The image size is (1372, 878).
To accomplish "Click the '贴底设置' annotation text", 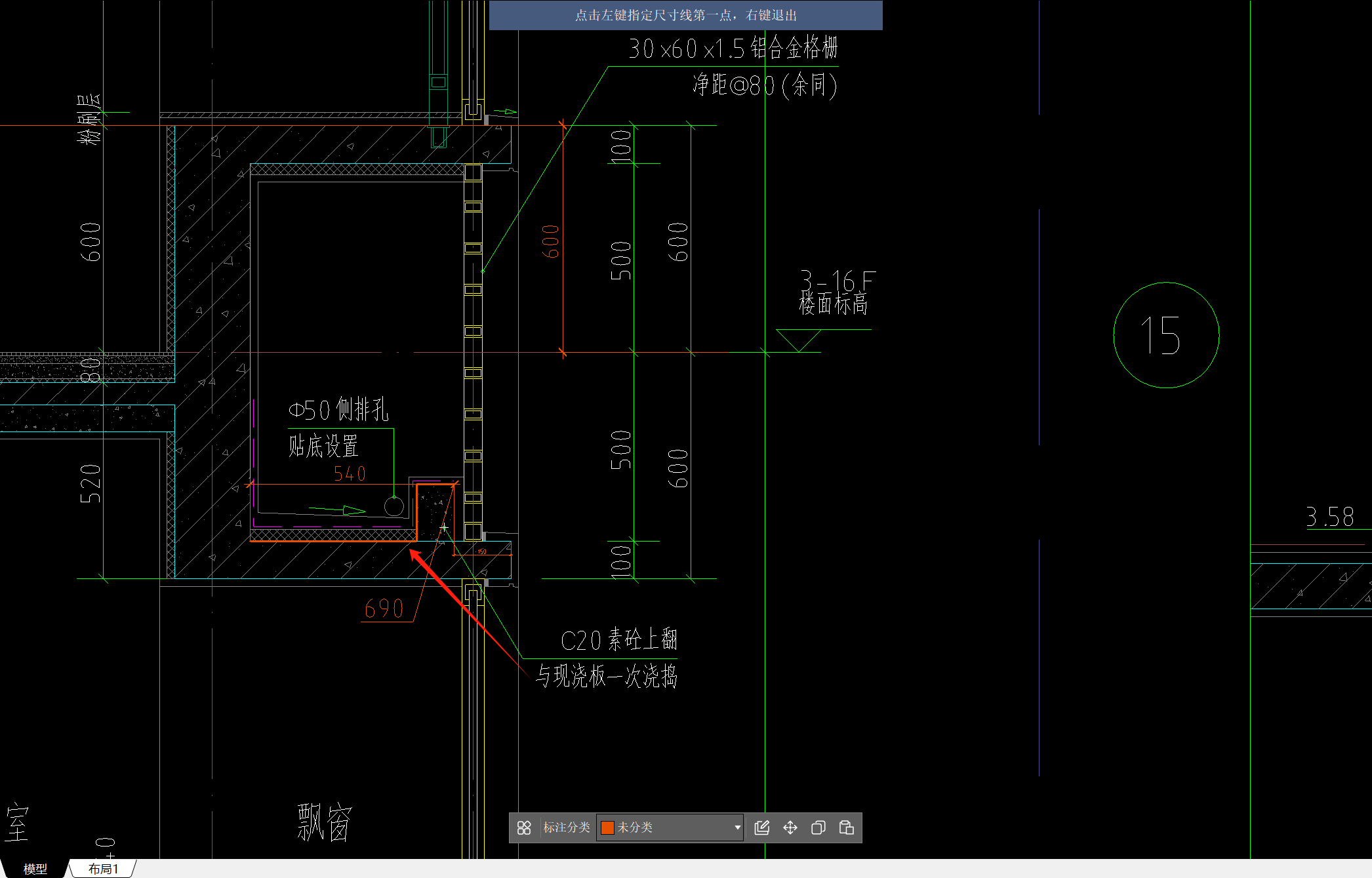I will point(323,447).
